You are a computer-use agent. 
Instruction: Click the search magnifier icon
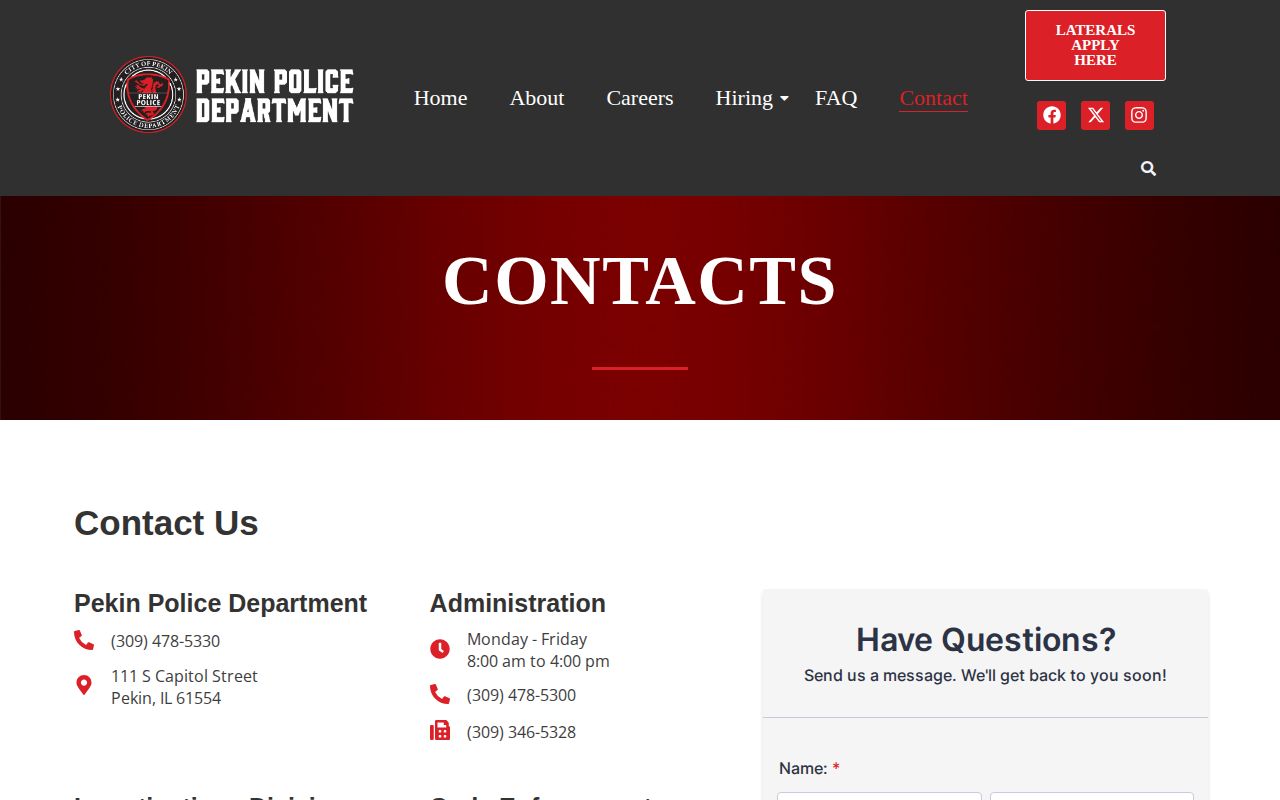click(1148, 169)
